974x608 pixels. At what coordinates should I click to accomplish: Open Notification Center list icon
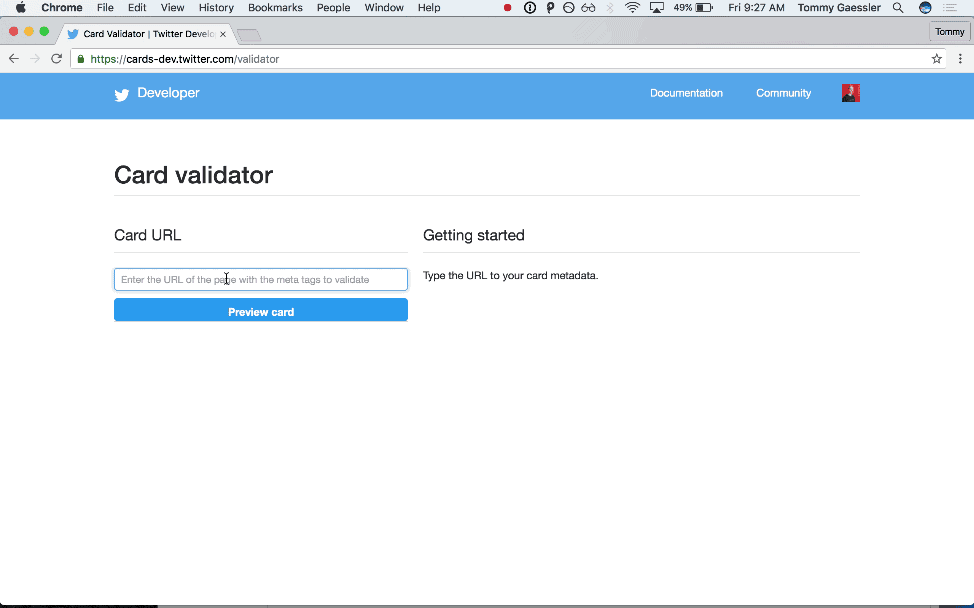950,7
